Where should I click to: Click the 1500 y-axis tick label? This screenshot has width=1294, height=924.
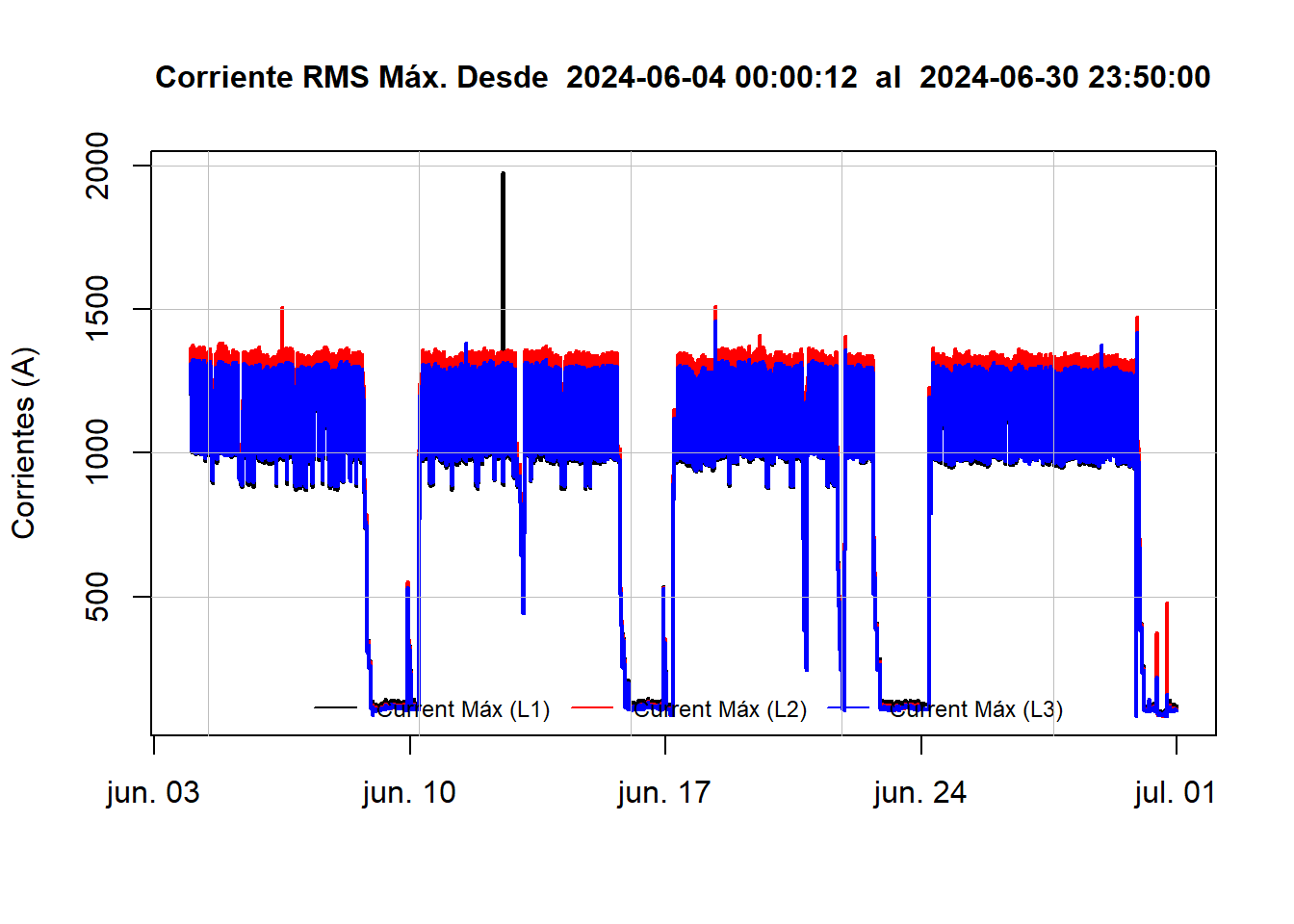98,309
